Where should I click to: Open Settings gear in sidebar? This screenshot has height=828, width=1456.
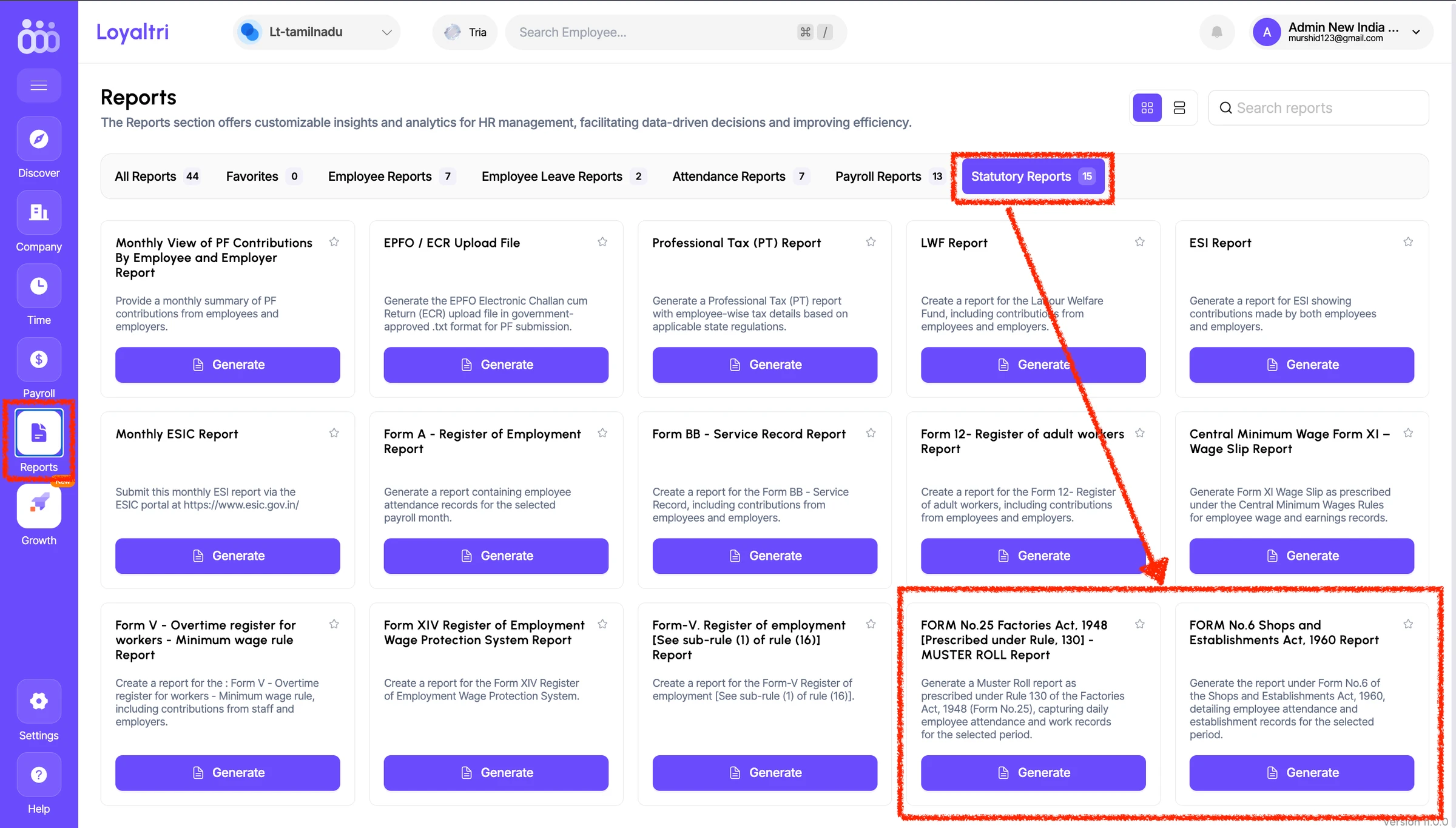pyautogui.click(x=39, y=701)
